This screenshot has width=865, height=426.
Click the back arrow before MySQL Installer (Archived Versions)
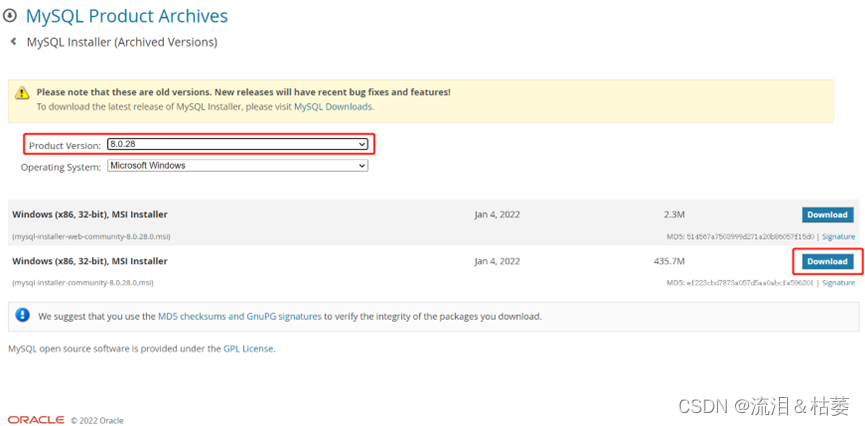click(13, 41)
